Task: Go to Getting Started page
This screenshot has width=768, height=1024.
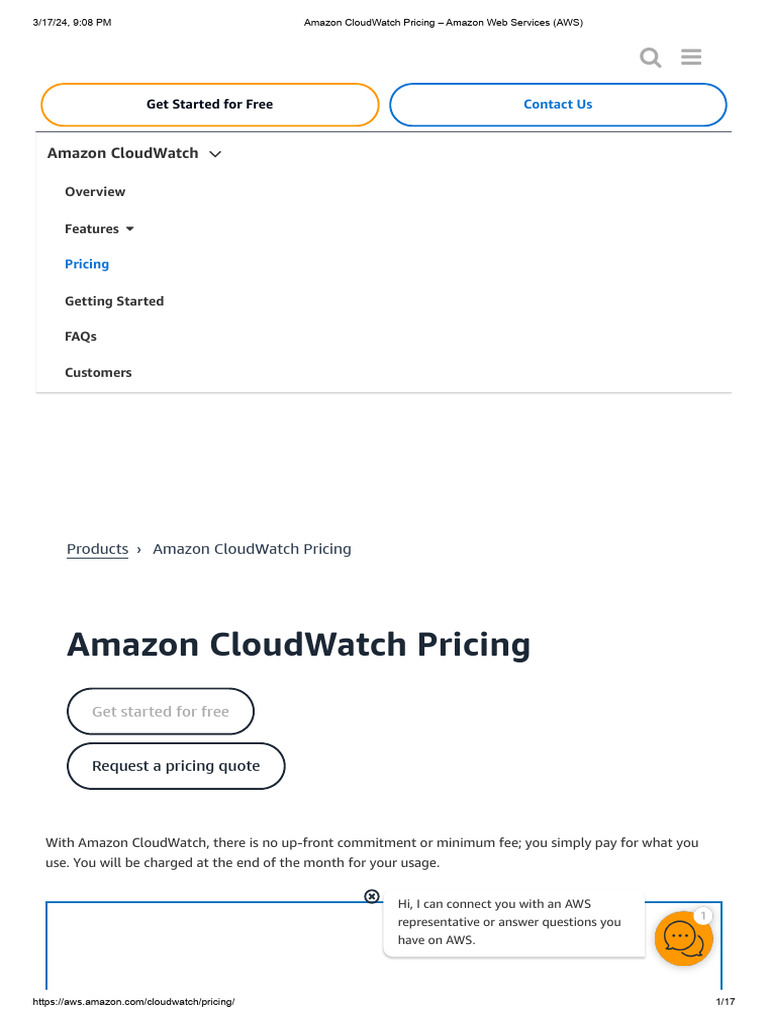Action: (114, 301)
